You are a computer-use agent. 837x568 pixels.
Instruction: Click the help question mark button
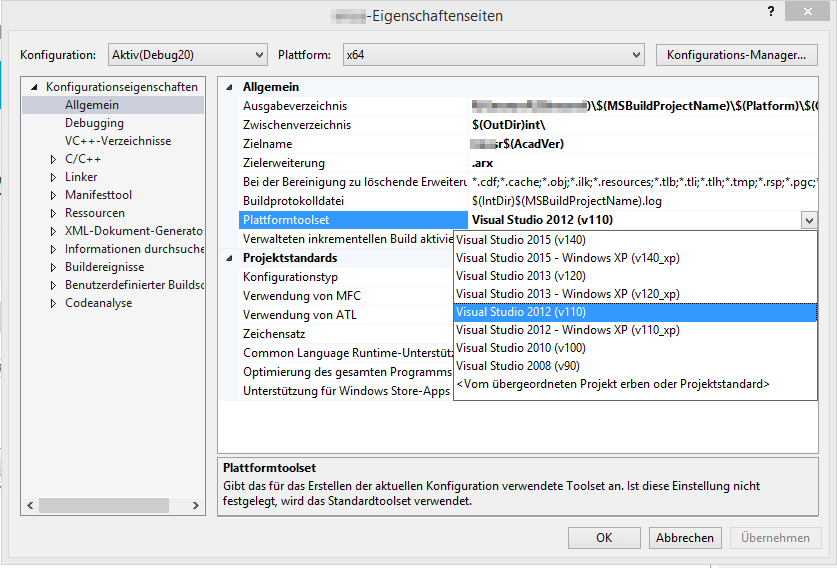click(x=771, y=11)
